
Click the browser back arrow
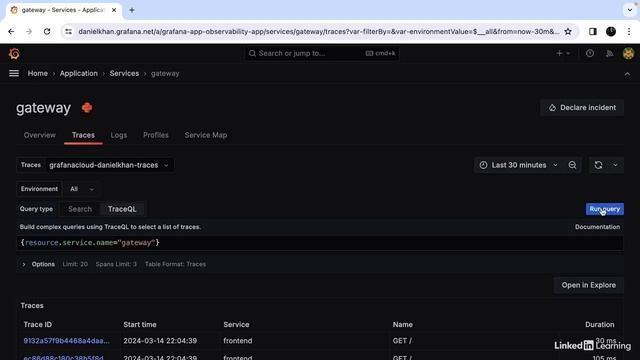[11, 31]
